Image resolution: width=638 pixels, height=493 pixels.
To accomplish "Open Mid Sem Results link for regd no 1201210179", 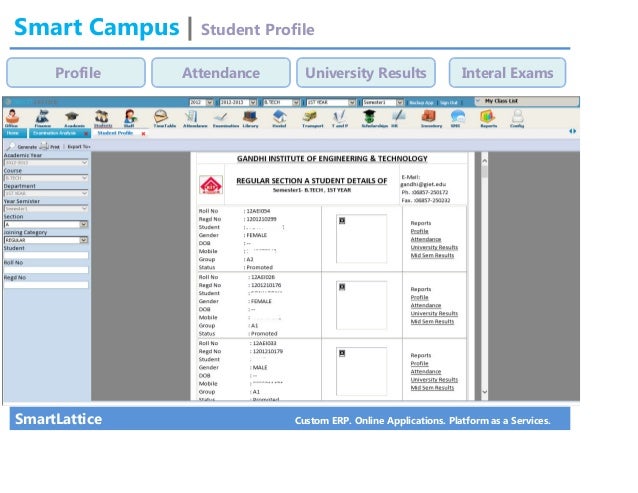I will point(432,388).
